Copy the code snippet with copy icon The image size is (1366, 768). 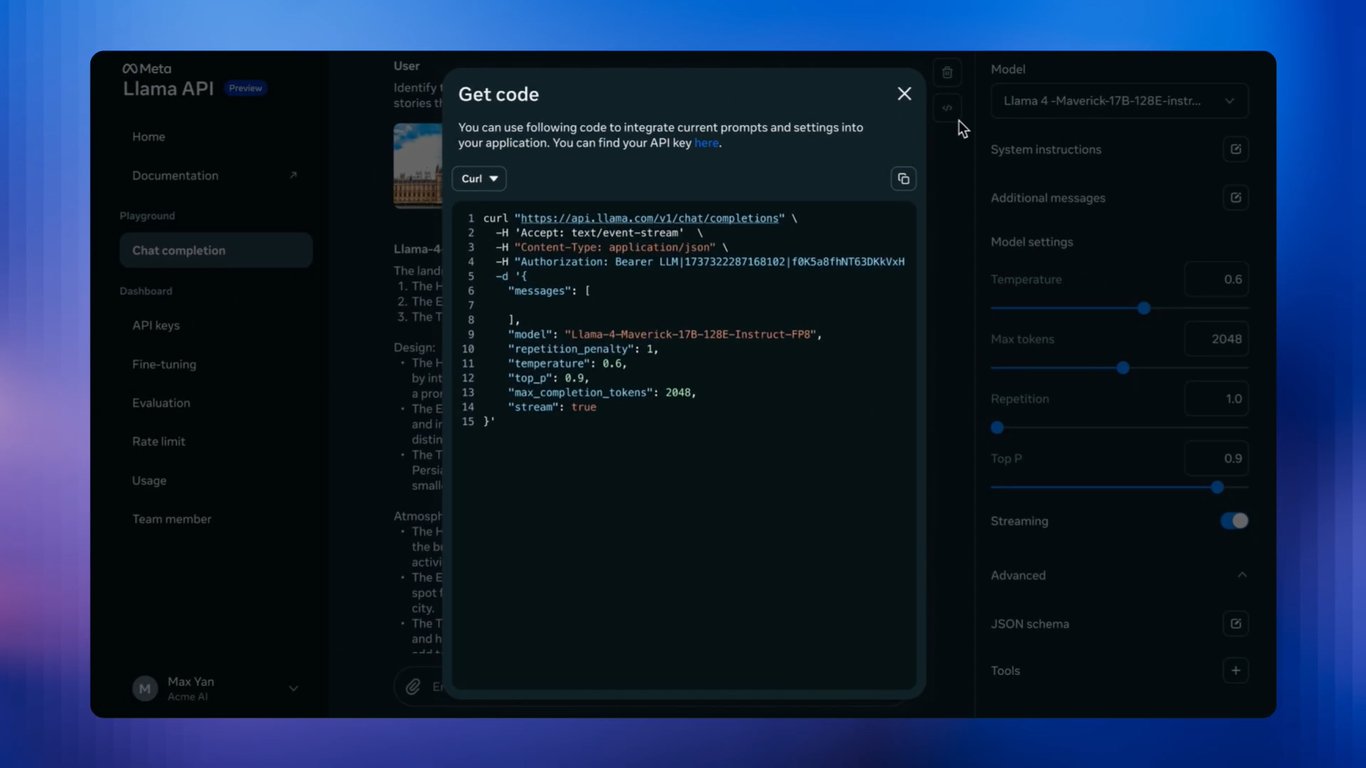click(x=903, y=179)
